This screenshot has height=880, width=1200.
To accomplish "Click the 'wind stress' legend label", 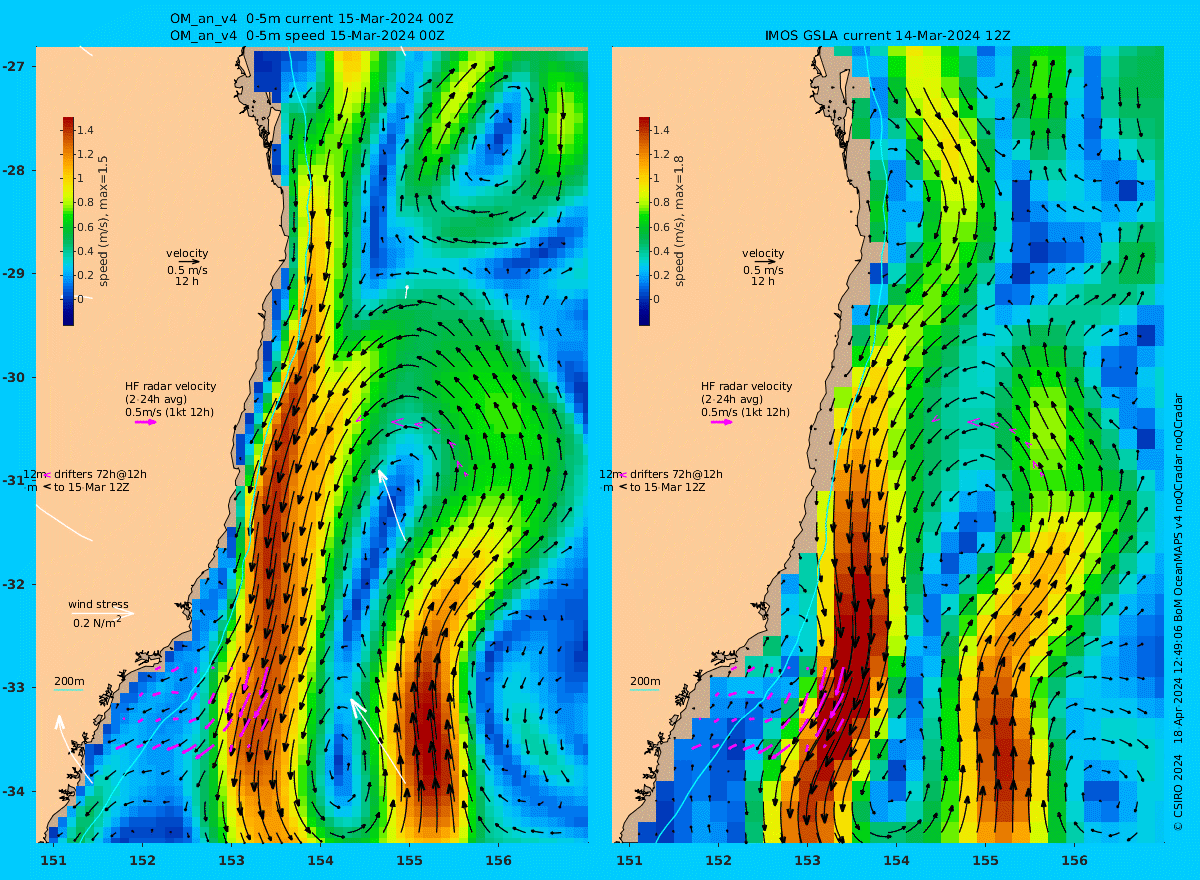I will coord(98,604).
